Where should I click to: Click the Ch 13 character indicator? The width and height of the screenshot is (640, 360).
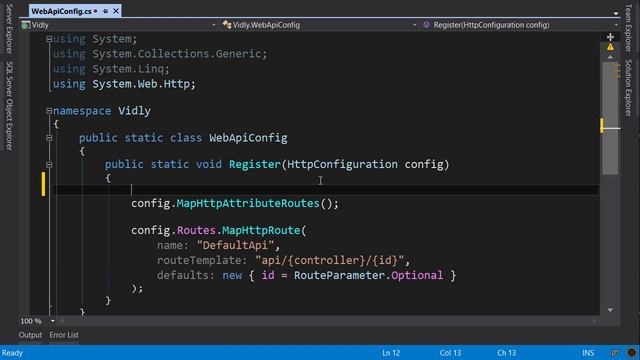(x=507, y=353)
